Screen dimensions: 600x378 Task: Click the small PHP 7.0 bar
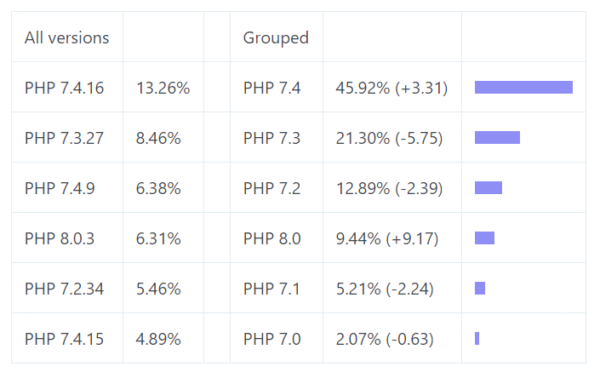tap(477, 338)
